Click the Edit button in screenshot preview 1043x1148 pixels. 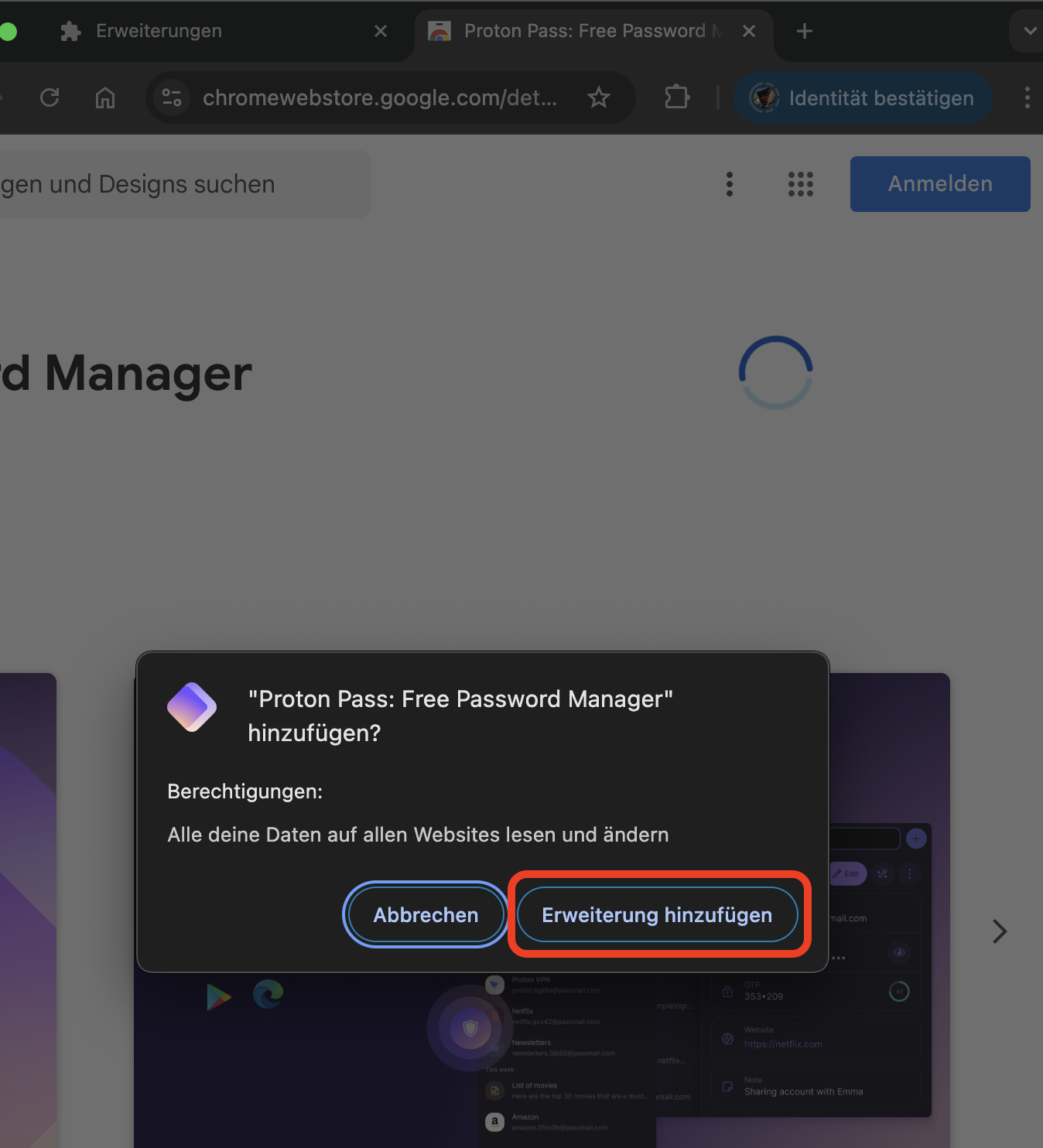pyautogui.click(x=847, y=874)
